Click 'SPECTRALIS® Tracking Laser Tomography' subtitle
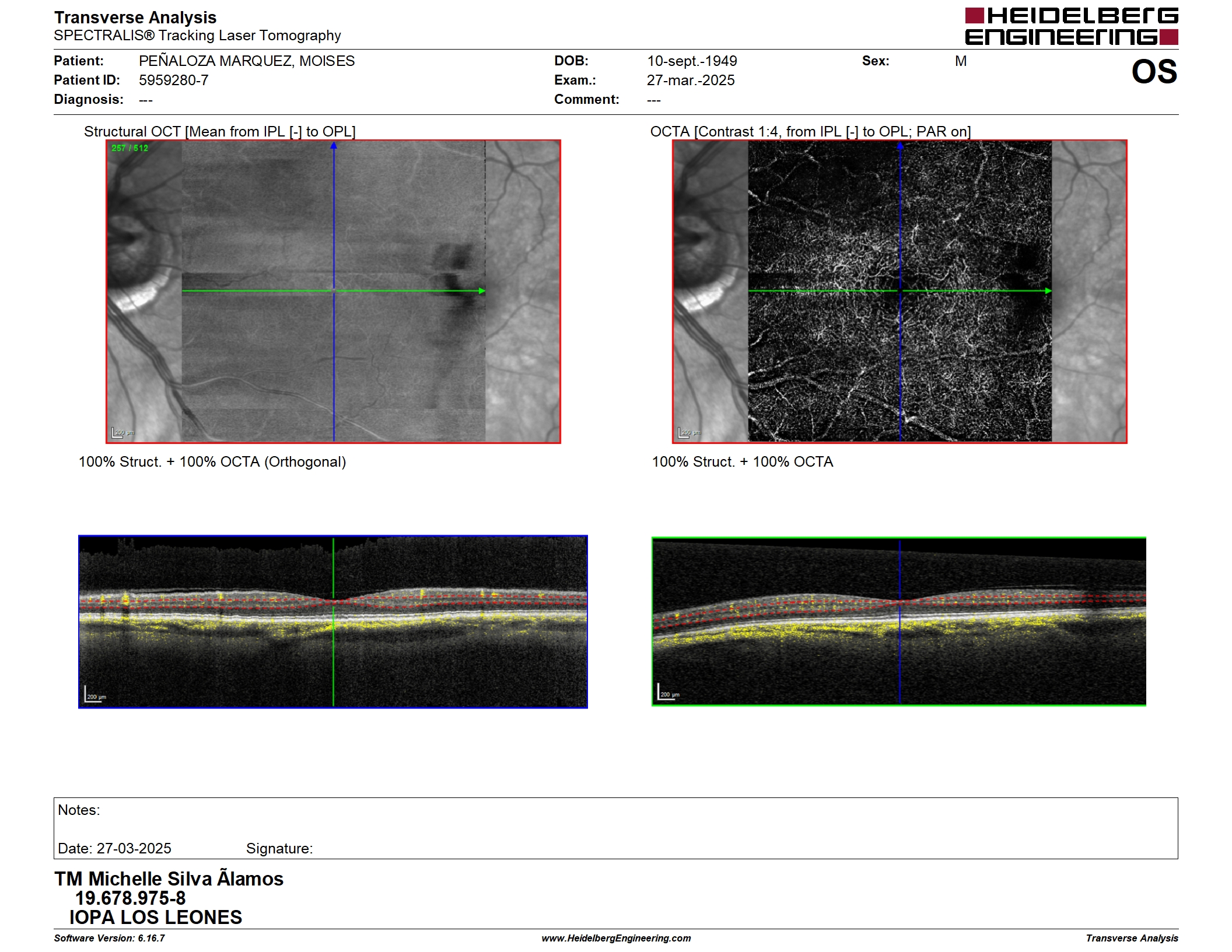This screenshot has height=952, width=1232. [x=197, y=36]
